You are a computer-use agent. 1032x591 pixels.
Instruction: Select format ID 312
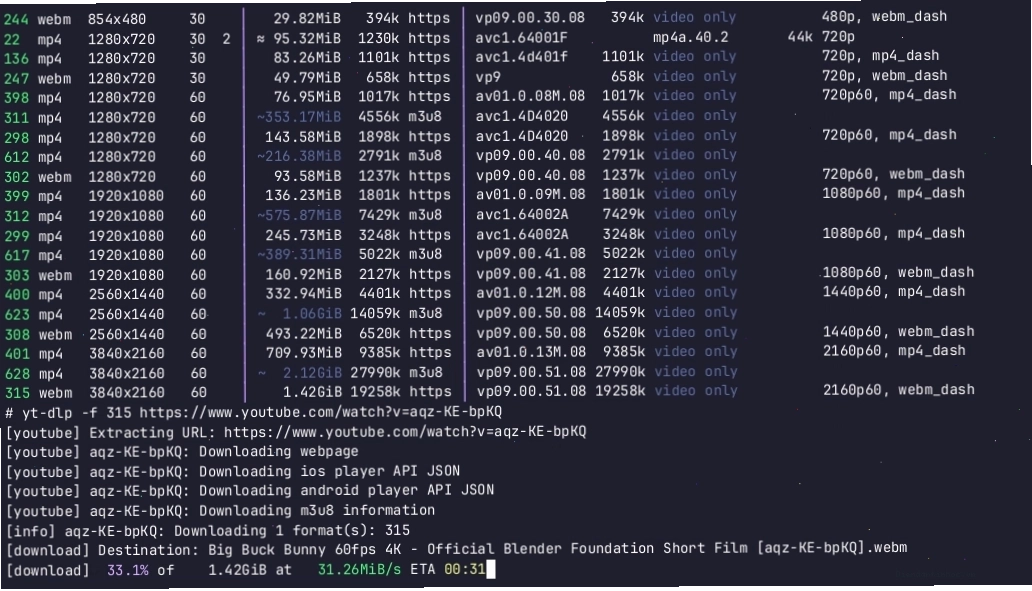pyautogui.click(x=16, y=216)
